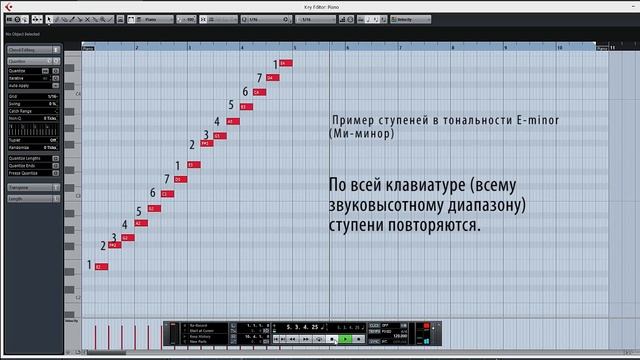The image size is (640, 360).
Task: Select the Trim tool in toolbar
Action: 72,19
